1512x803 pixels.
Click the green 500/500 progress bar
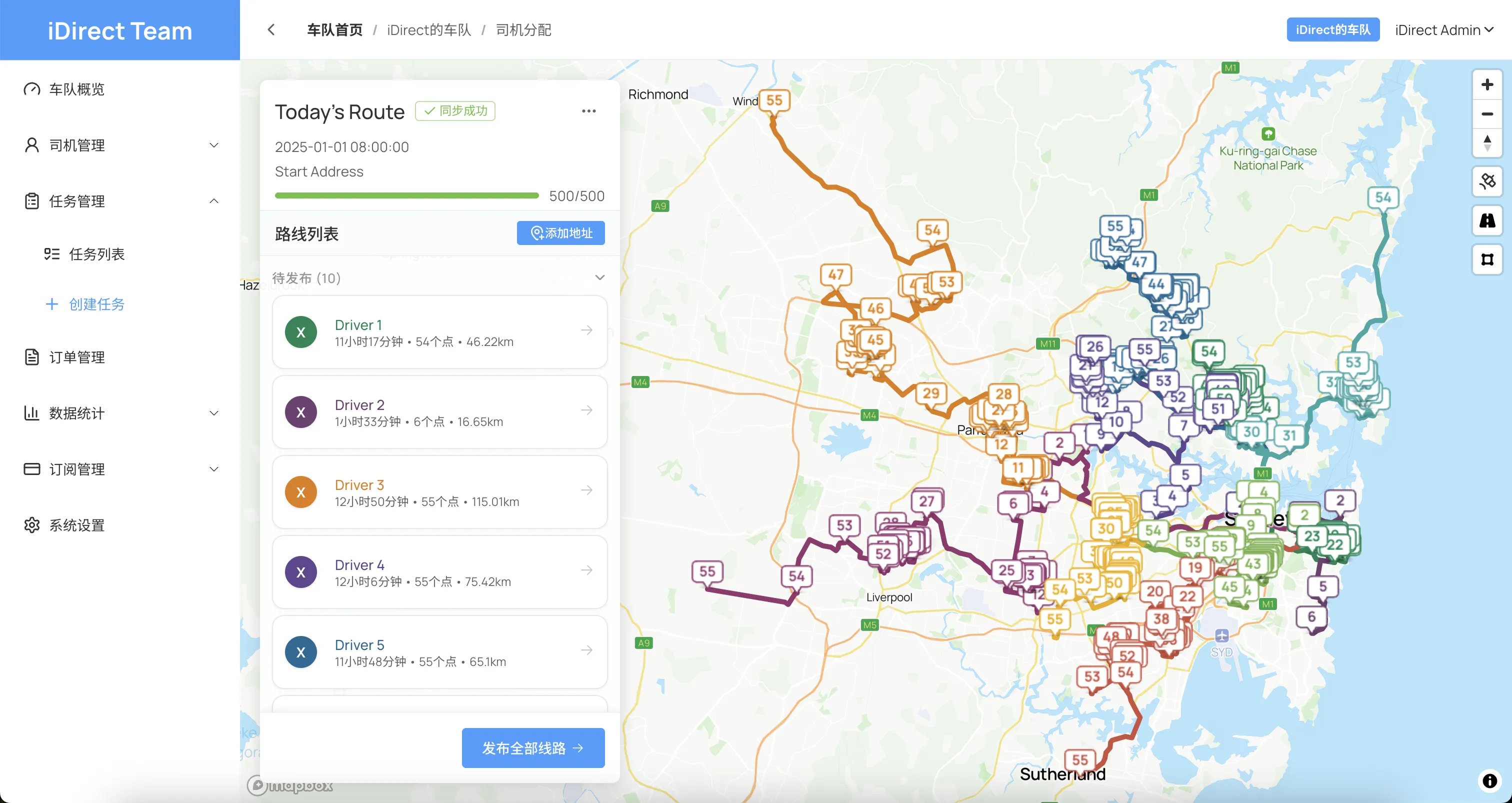406,195
